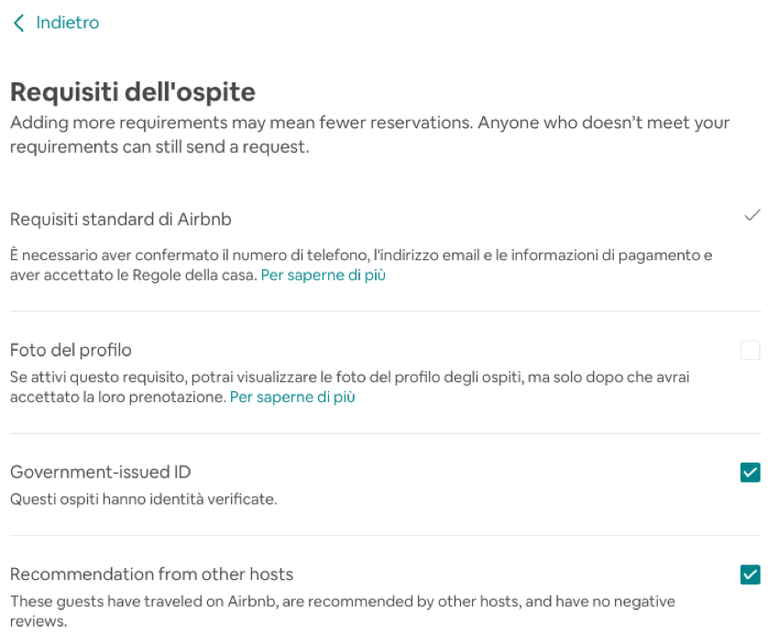778x643 pixels.
Task: Click the 'These guests have traveled' description
Action: coord(342,602)
